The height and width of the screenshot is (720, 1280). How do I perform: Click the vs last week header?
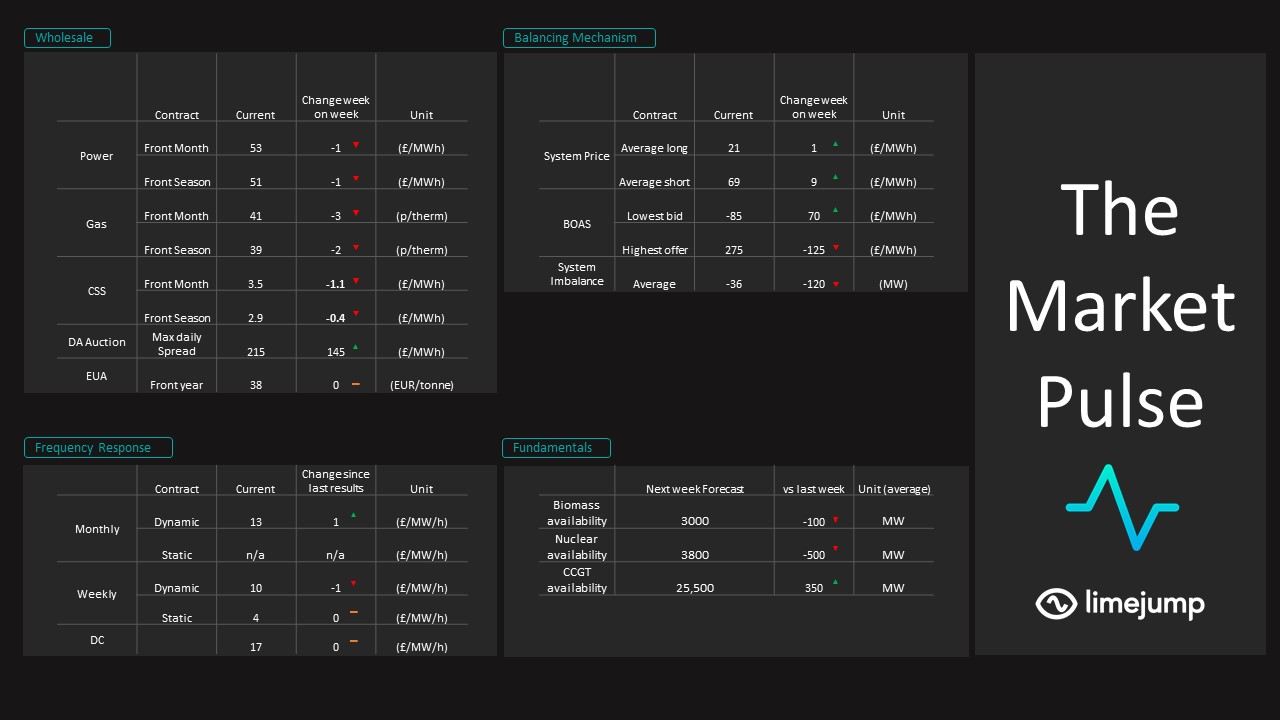click(814, 489)
